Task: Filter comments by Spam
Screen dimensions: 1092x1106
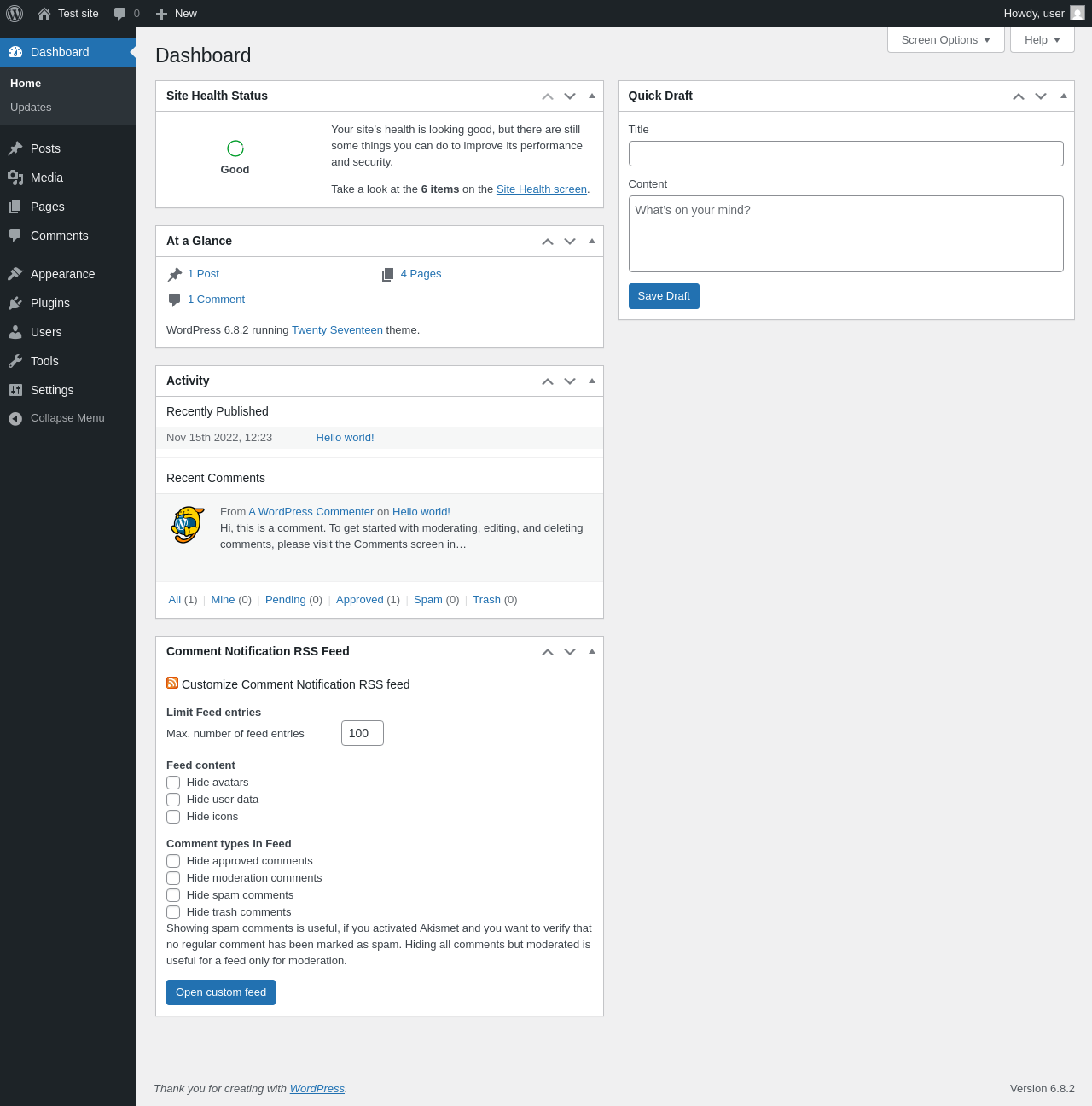Action: pos(428,600)
